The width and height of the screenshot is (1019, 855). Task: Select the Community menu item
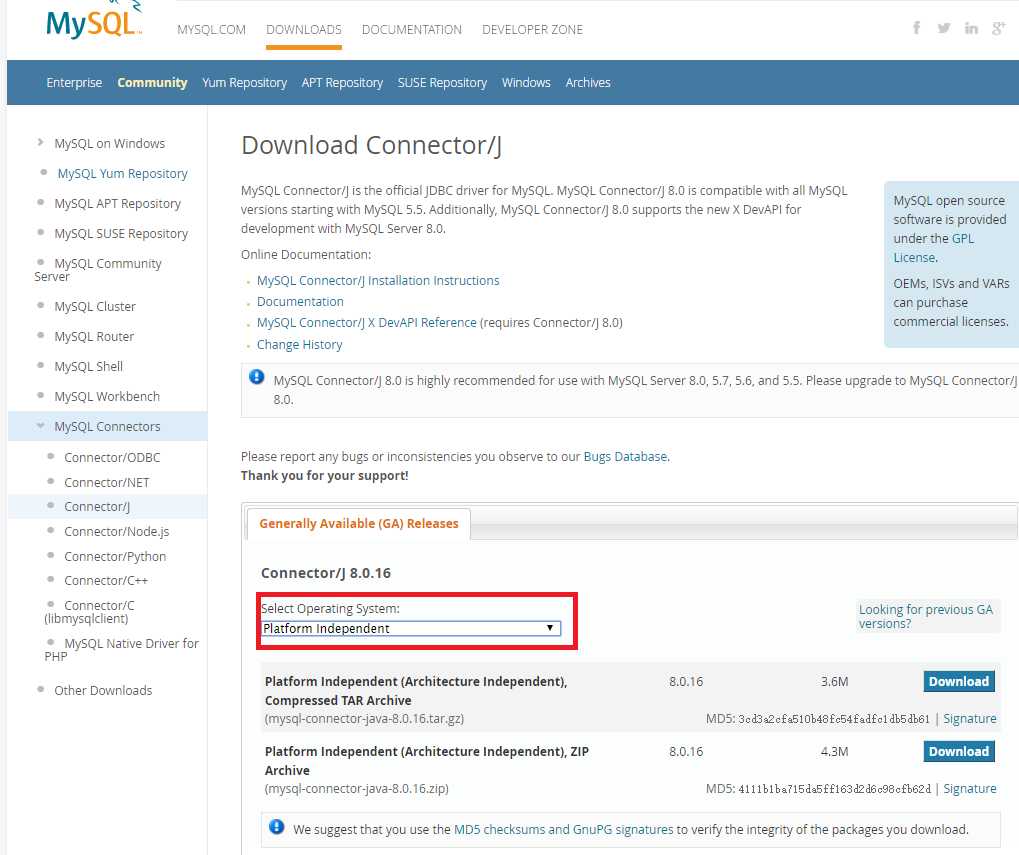pyautogui.click(x=152, y=83)
